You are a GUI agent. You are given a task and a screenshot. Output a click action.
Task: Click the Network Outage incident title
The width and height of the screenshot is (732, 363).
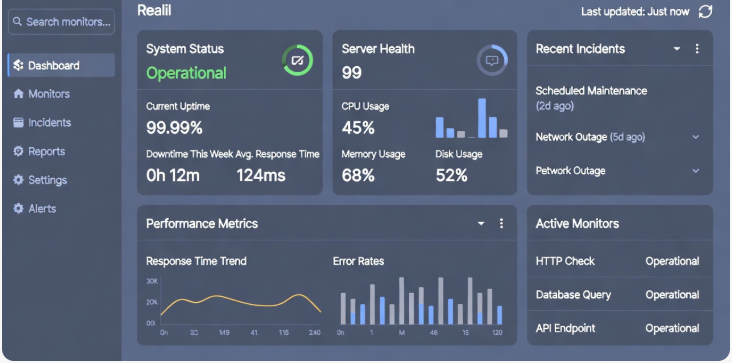571,137
